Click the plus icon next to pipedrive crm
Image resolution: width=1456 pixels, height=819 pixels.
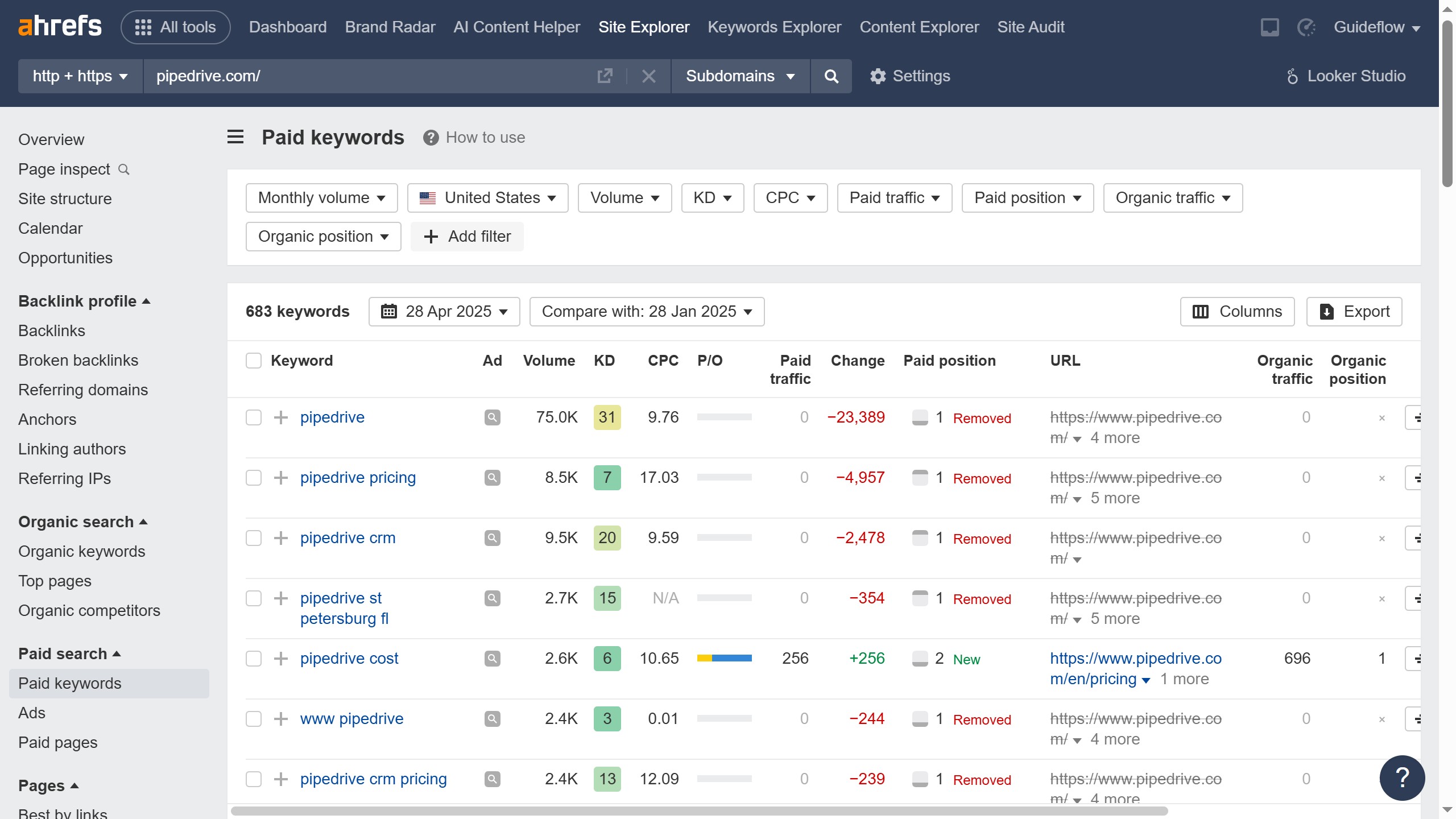[281, 538]
